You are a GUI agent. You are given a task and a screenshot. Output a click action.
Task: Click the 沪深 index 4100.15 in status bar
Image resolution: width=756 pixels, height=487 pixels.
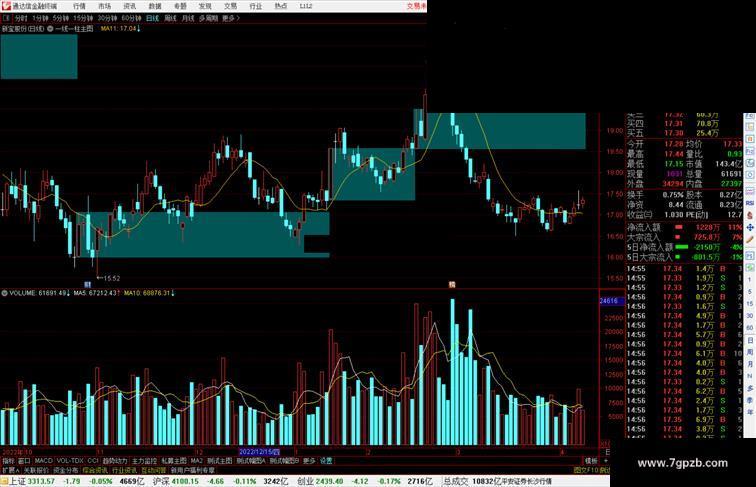187,481
